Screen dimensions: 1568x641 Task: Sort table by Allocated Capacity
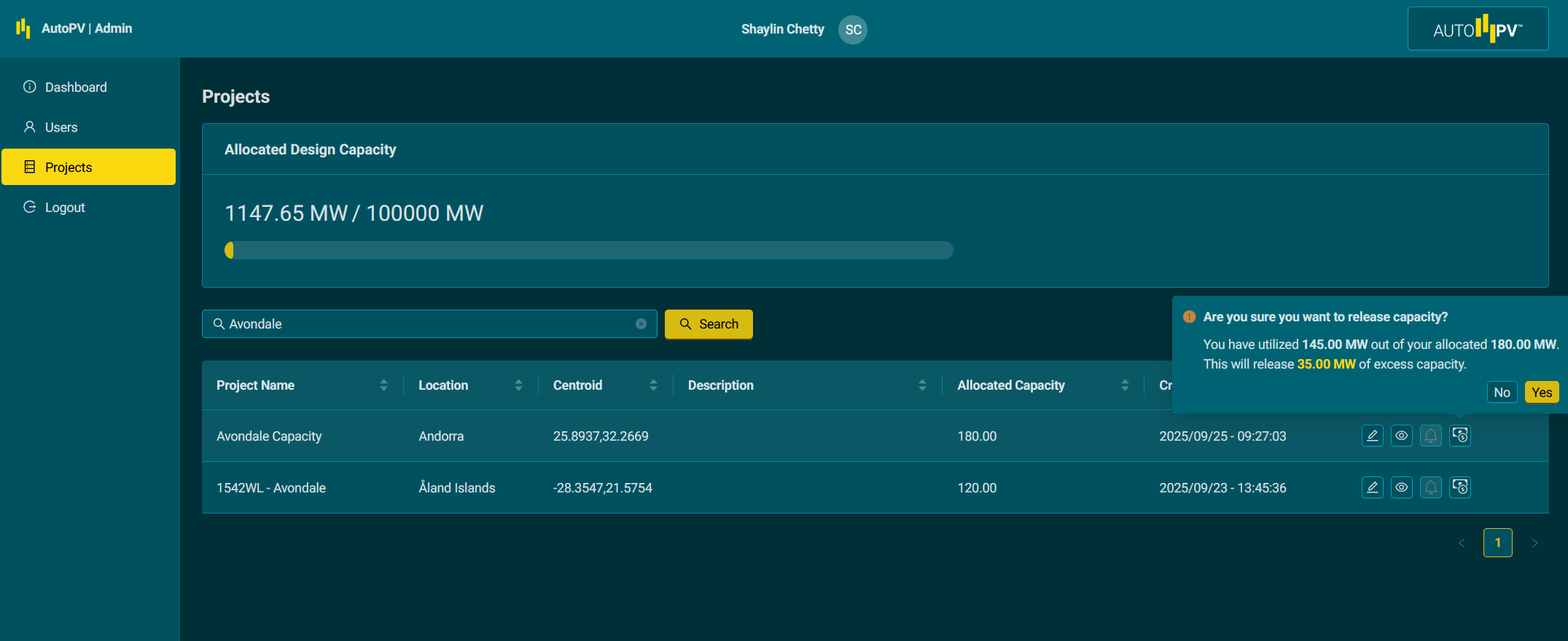tap(1125, 385)
